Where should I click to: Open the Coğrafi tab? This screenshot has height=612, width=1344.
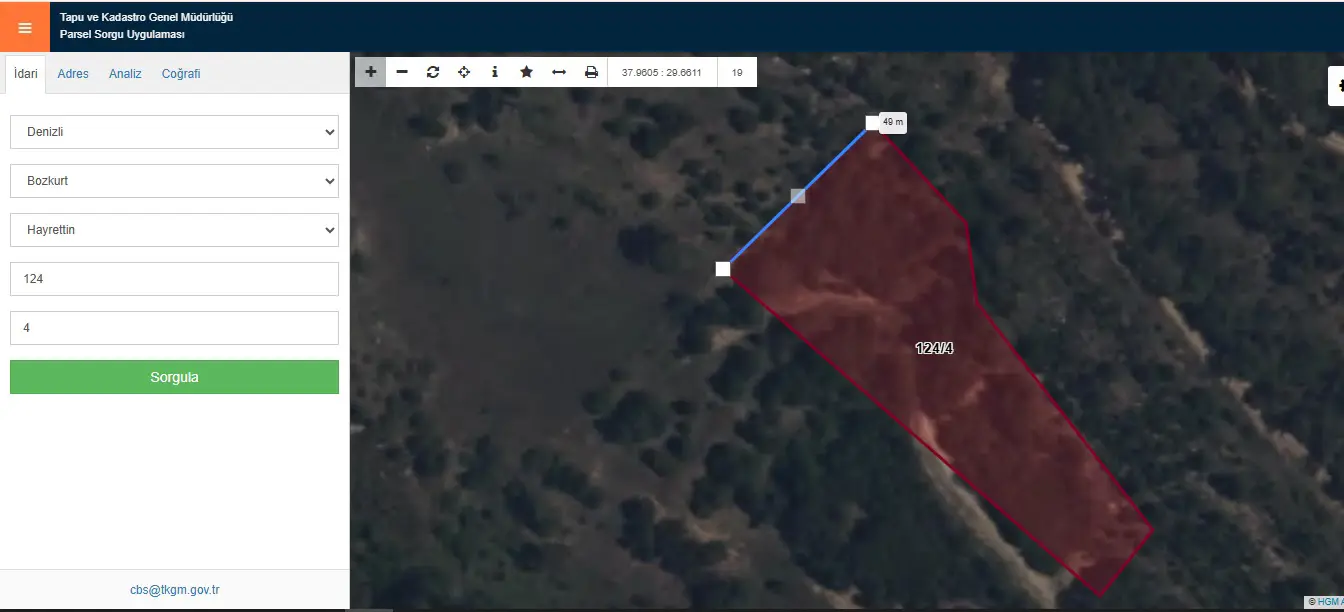[x=181, y=74]
